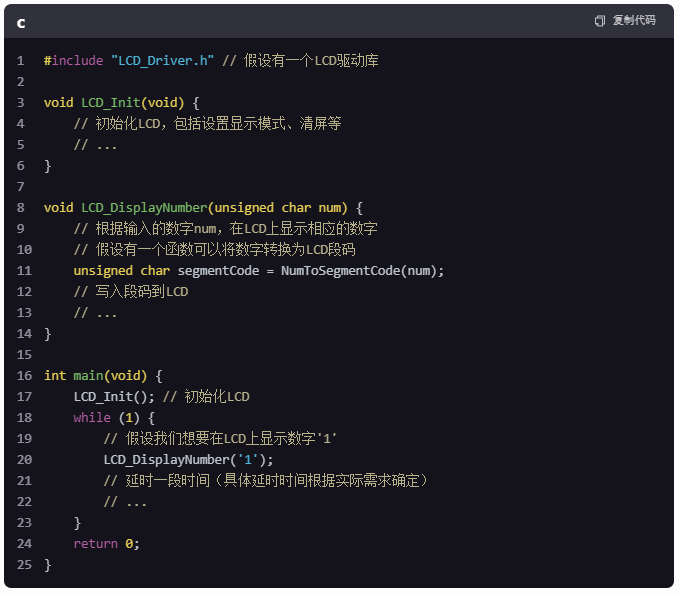Click LCD_DisplayNumber('1'); call on line 20
The image size is (680, 595).
tap(188, 460)
